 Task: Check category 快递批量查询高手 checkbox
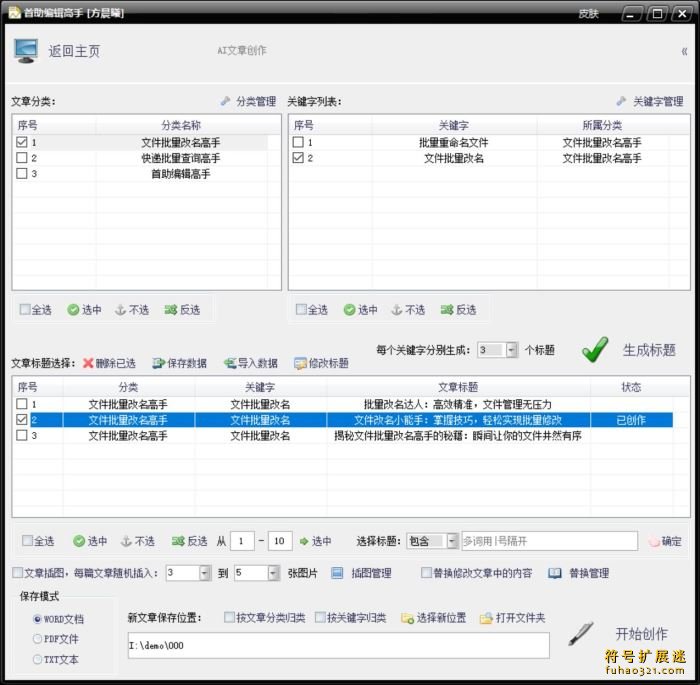point(21,158)
